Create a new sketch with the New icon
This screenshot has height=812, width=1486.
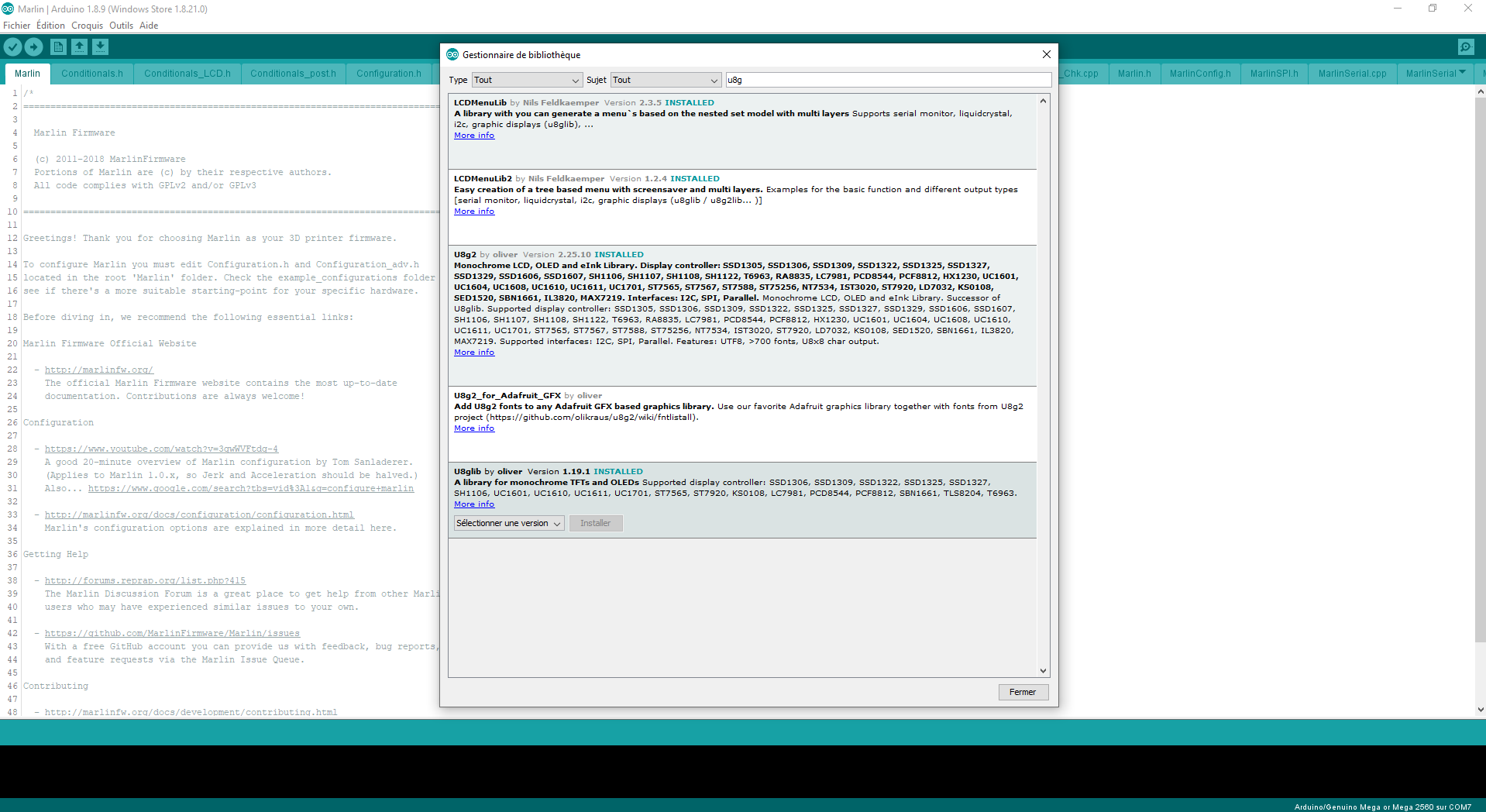click(58, 46)
